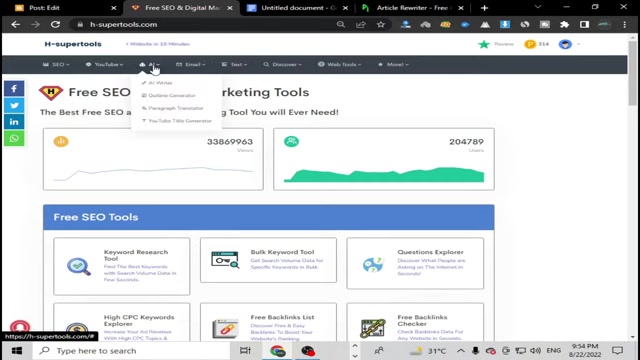Screen dimensions: 640x360
Task: Click the taskbar volume speaker icon
Action: pos(535,351)
